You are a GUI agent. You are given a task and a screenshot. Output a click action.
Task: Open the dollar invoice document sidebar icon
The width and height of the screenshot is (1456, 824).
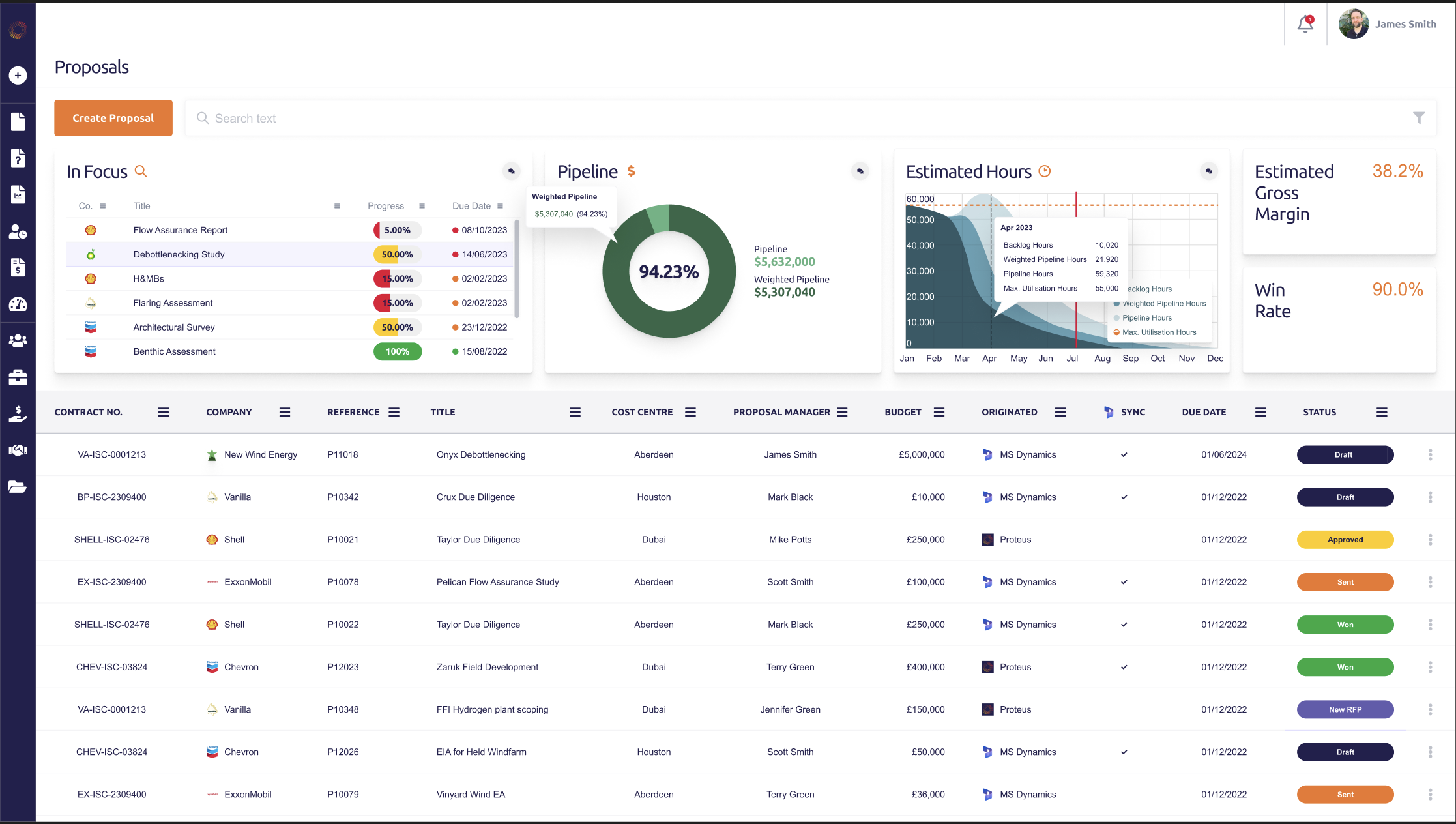18,267
